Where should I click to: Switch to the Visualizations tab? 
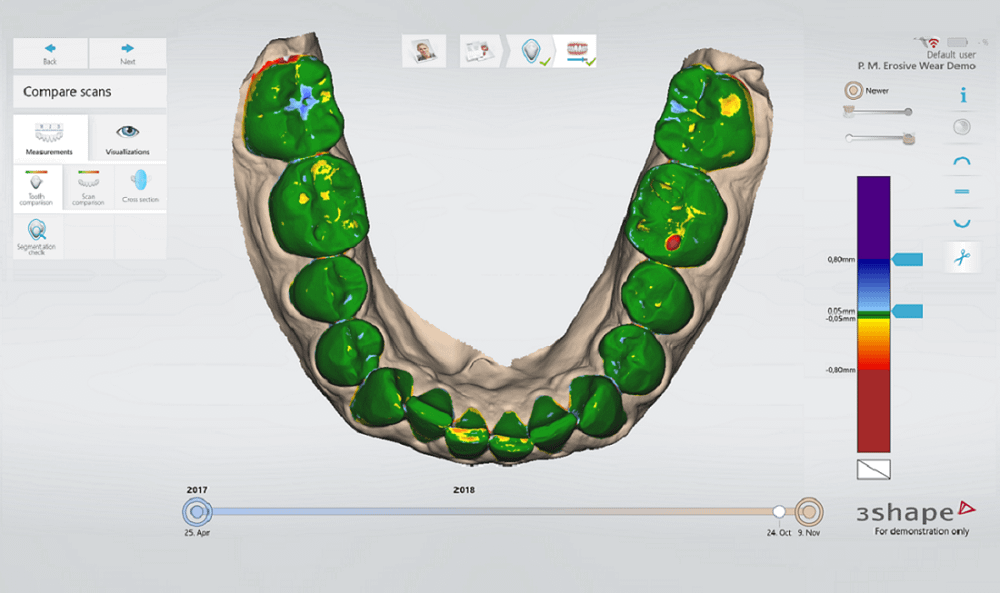(x=127, y=138)
